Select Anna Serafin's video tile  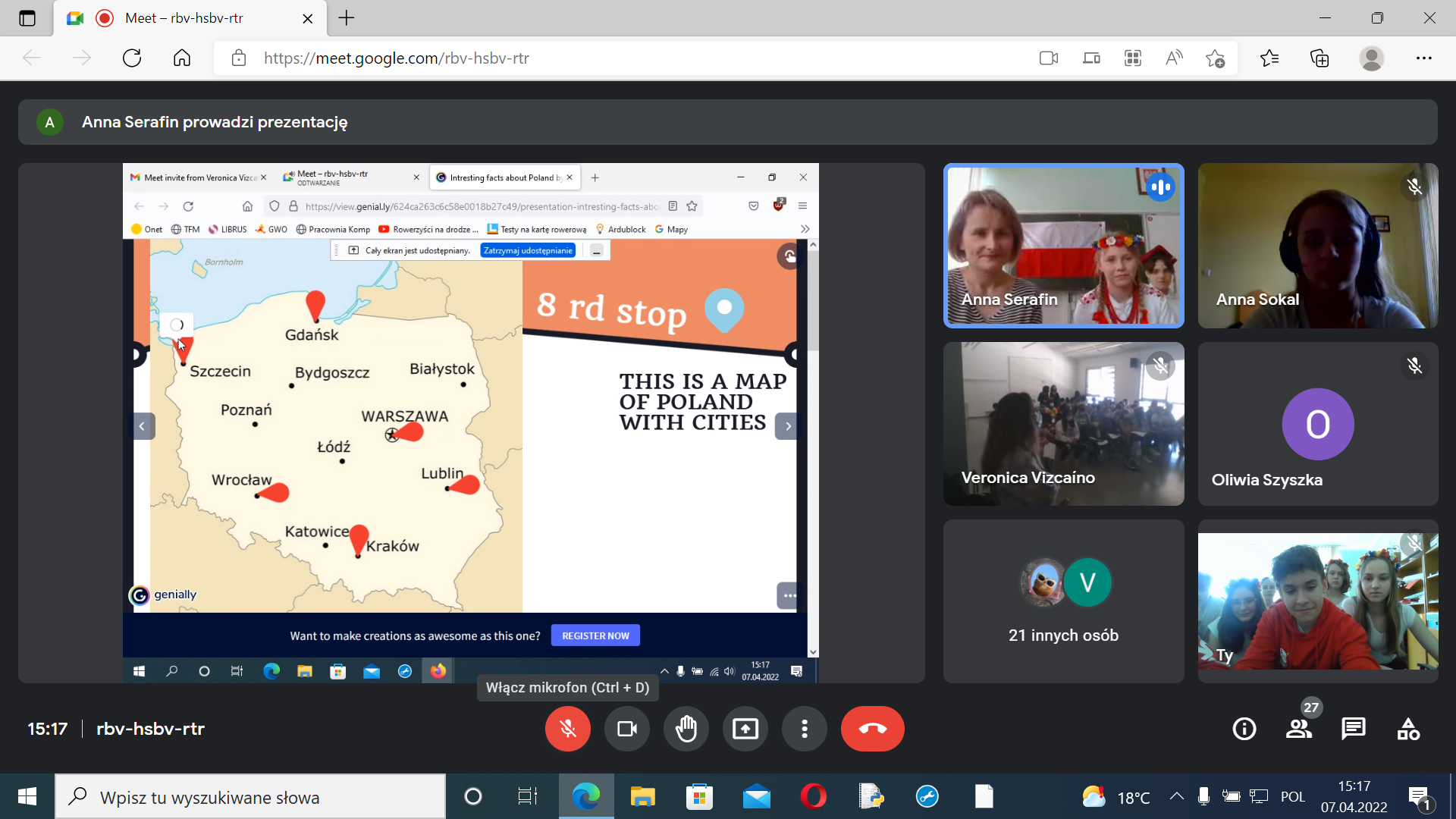click(1063, 246)
